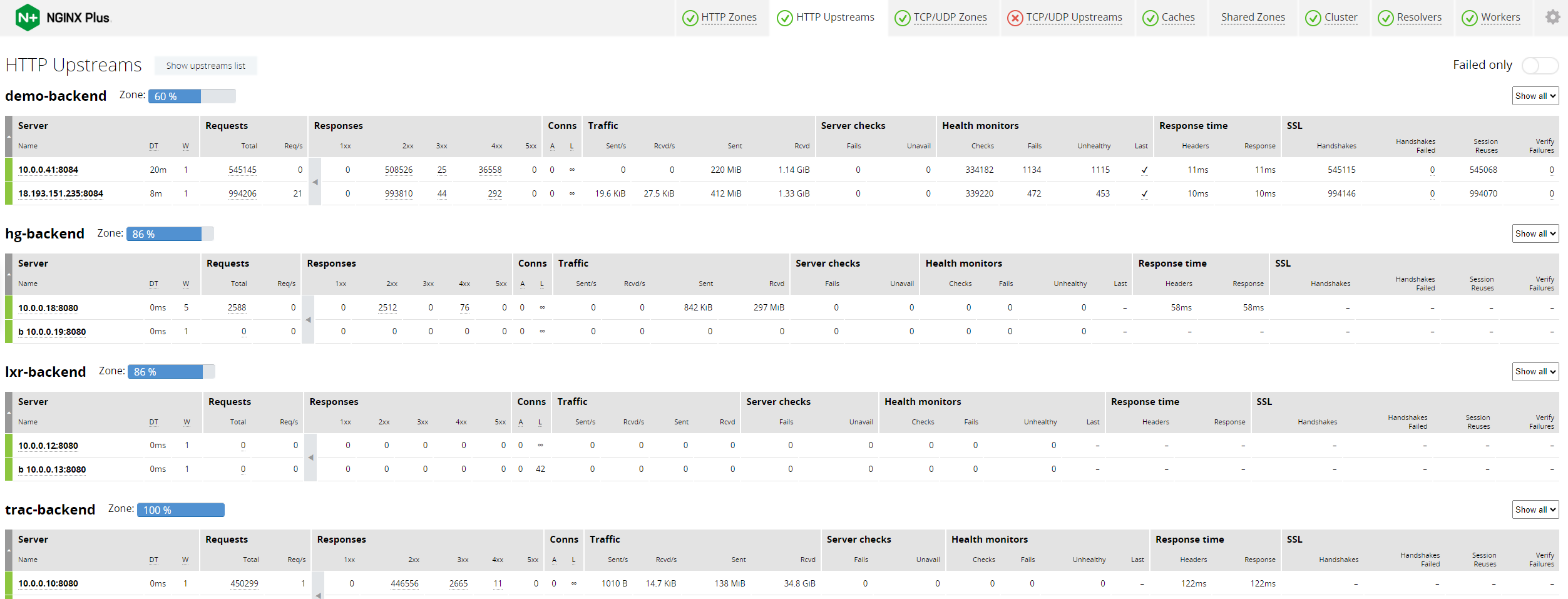Click the Show upstreams list button
This screenshot has width=1568, height=599.
pyautogui.click(x=205, y=66)
